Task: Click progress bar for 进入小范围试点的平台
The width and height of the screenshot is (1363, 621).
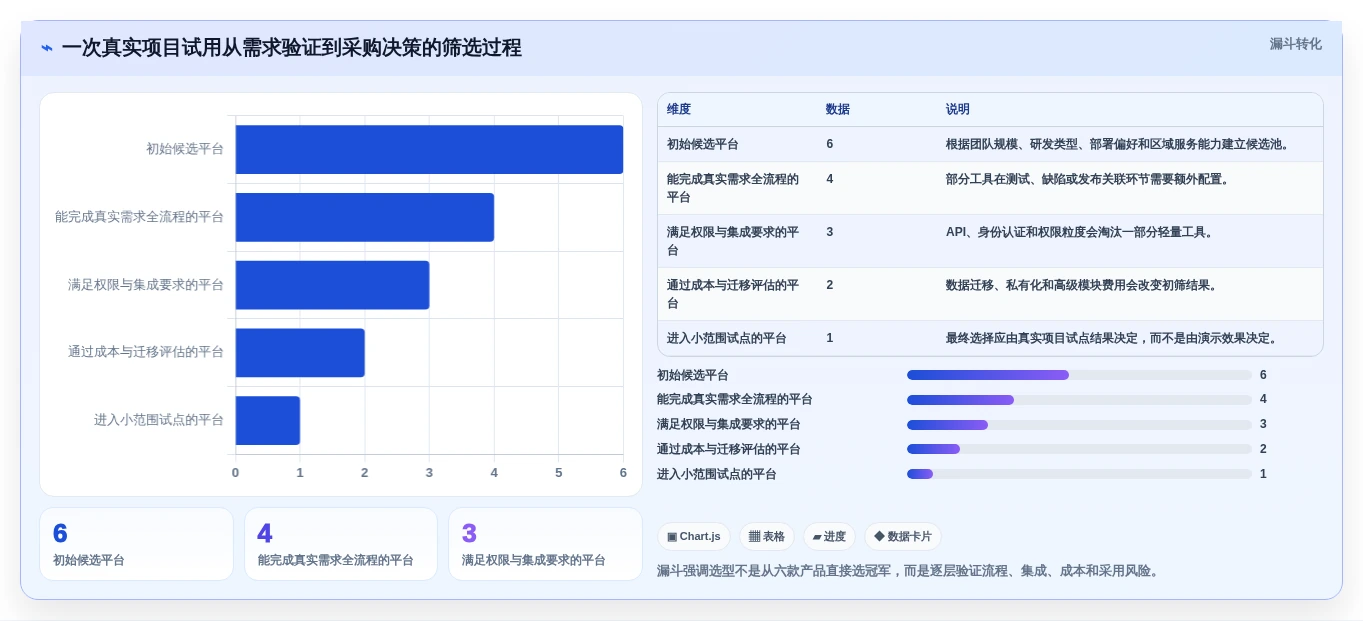Action: tap(1079, 474)
